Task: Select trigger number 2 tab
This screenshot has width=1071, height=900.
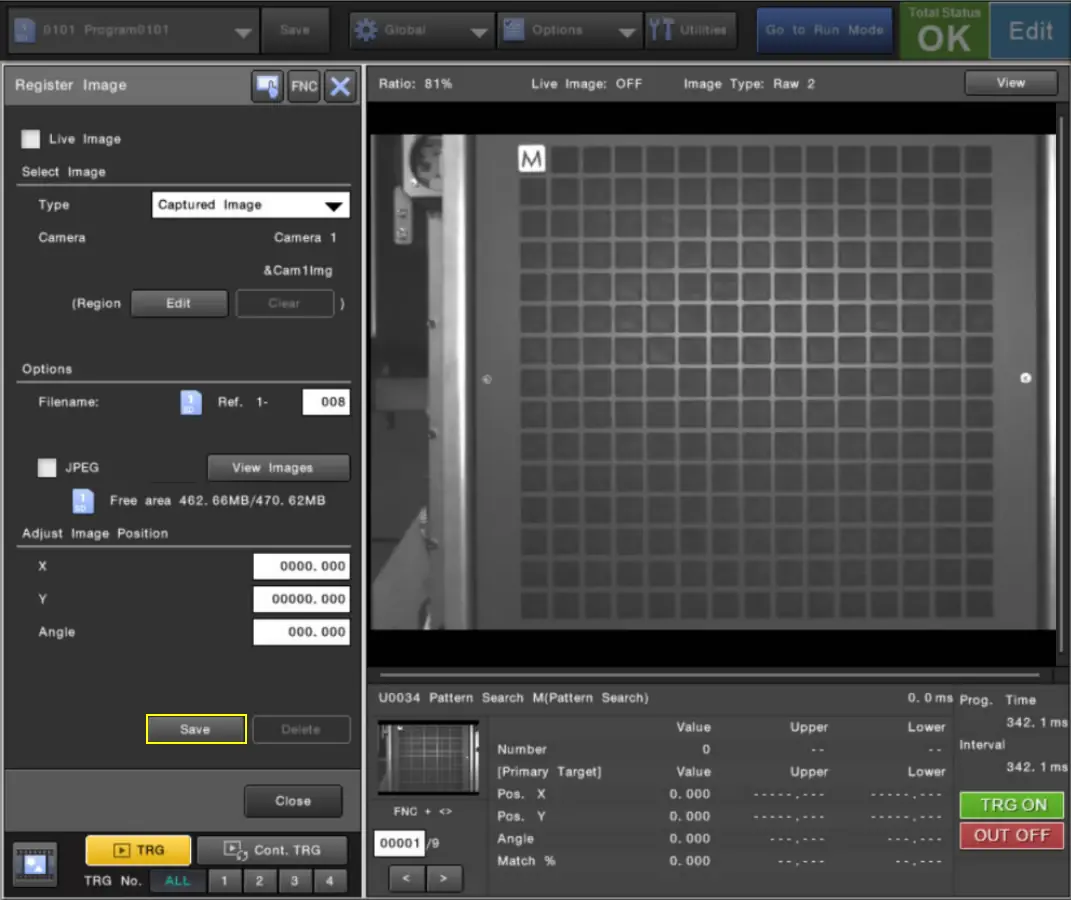Action: [x=259, y=881]
